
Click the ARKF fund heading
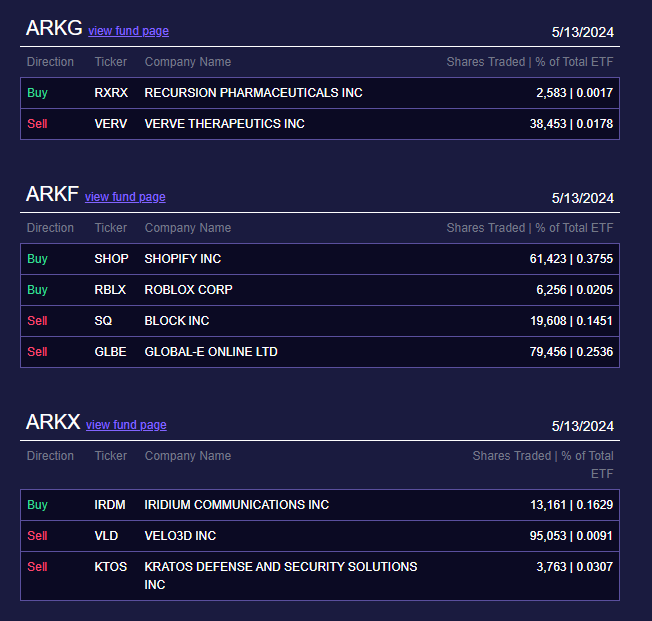(x=52, y=194)
